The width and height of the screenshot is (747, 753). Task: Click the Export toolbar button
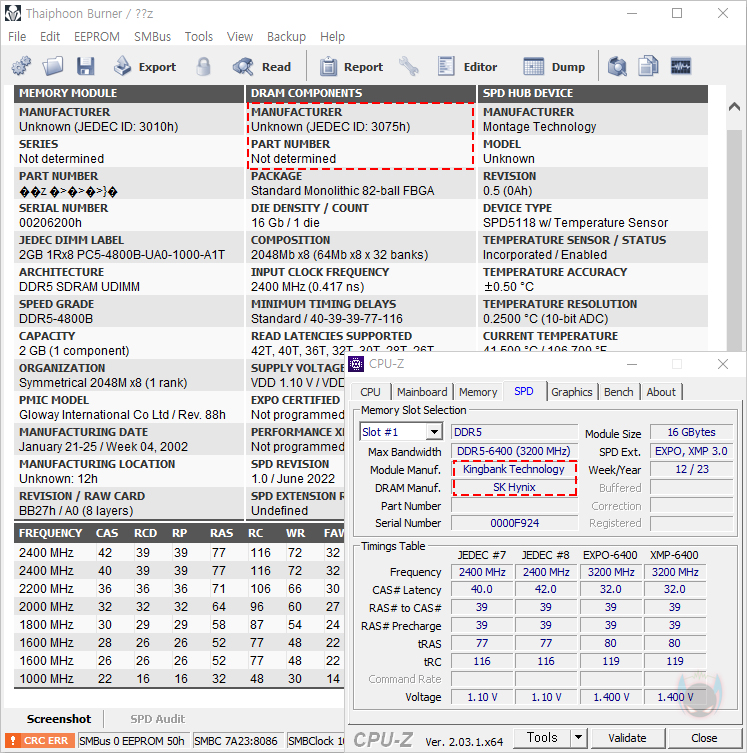[x=145, y=66]
